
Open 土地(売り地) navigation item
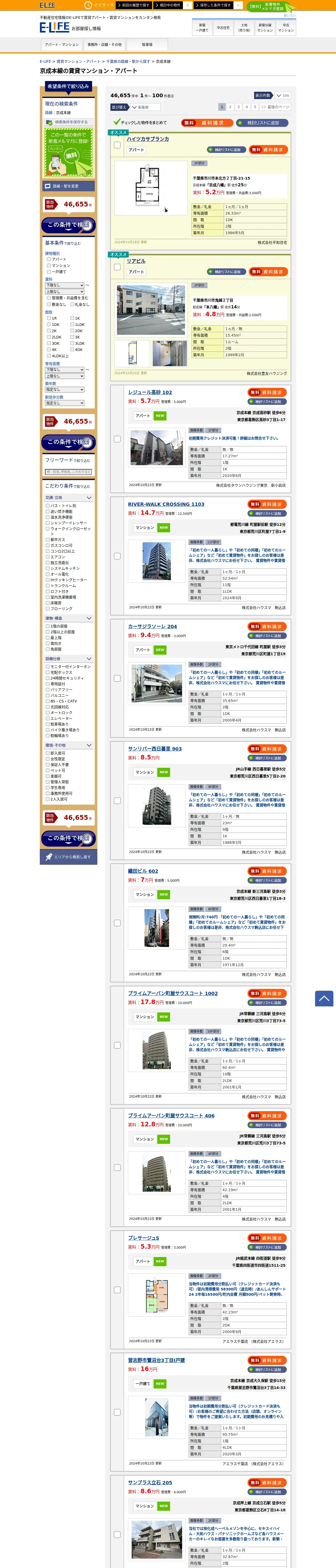(x=244, y=27)
